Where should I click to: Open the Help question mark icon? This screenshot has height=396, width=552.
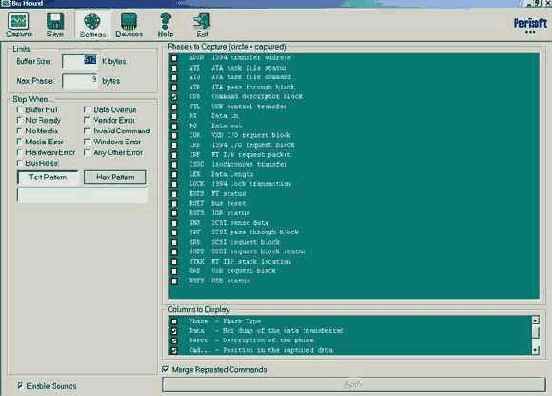165,25
